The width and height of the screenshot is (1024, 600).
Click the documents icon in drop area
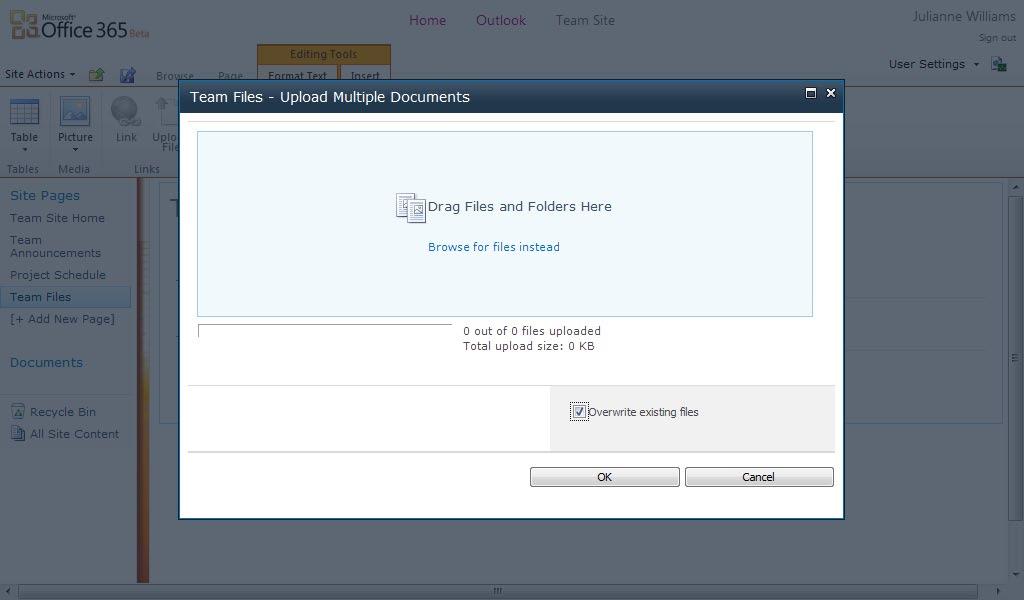click(411, 208)
